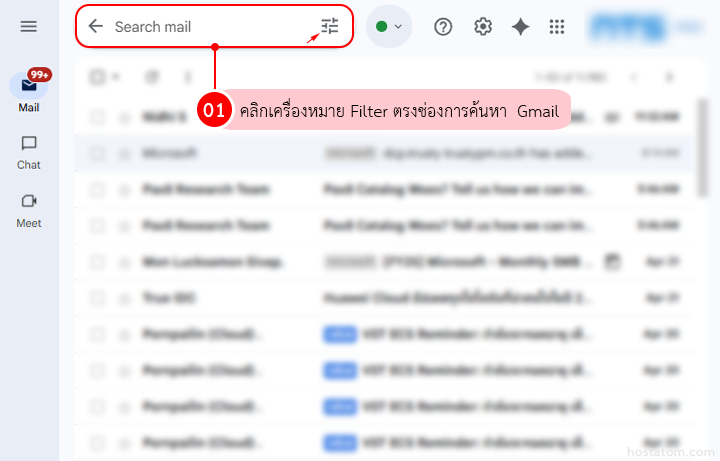Click the back arrow in search bar
The height and width of the screenshot is (461, 720).
[x=96, y=26]
